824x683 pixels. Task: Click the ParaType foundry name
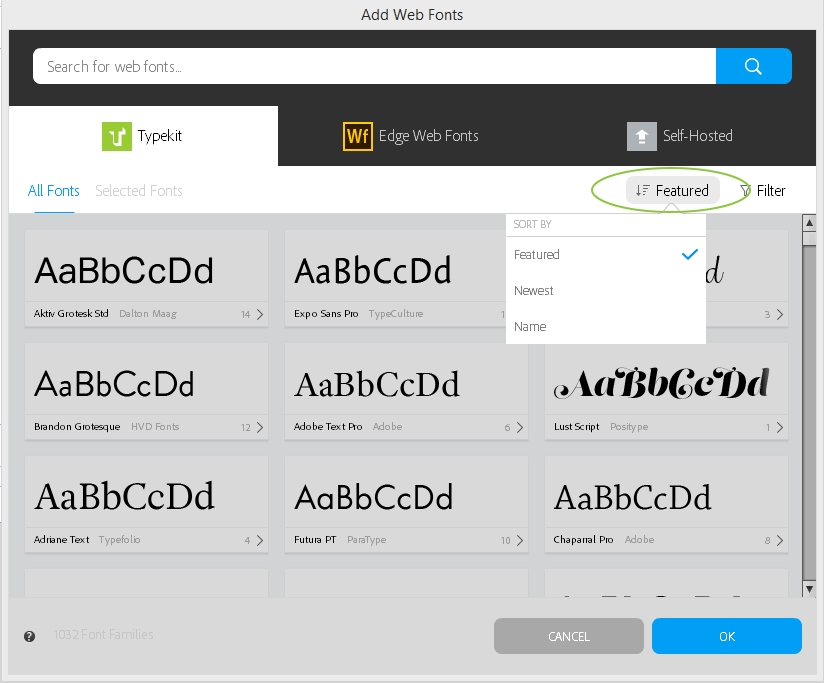(366, 540)
